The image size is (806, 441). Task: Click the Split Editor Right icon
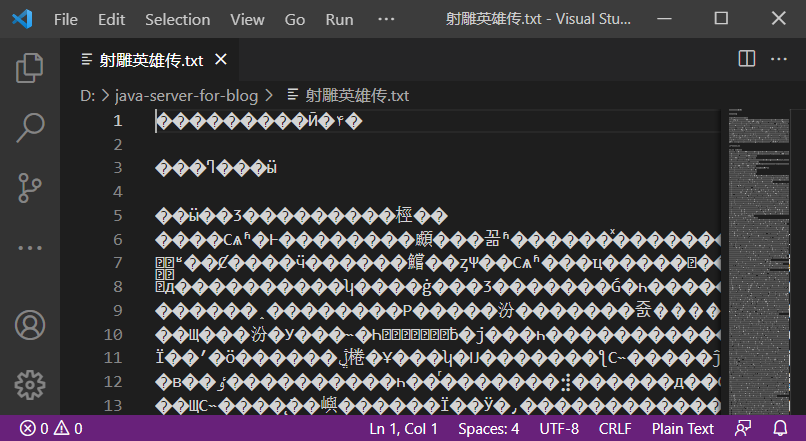point(746,59)
